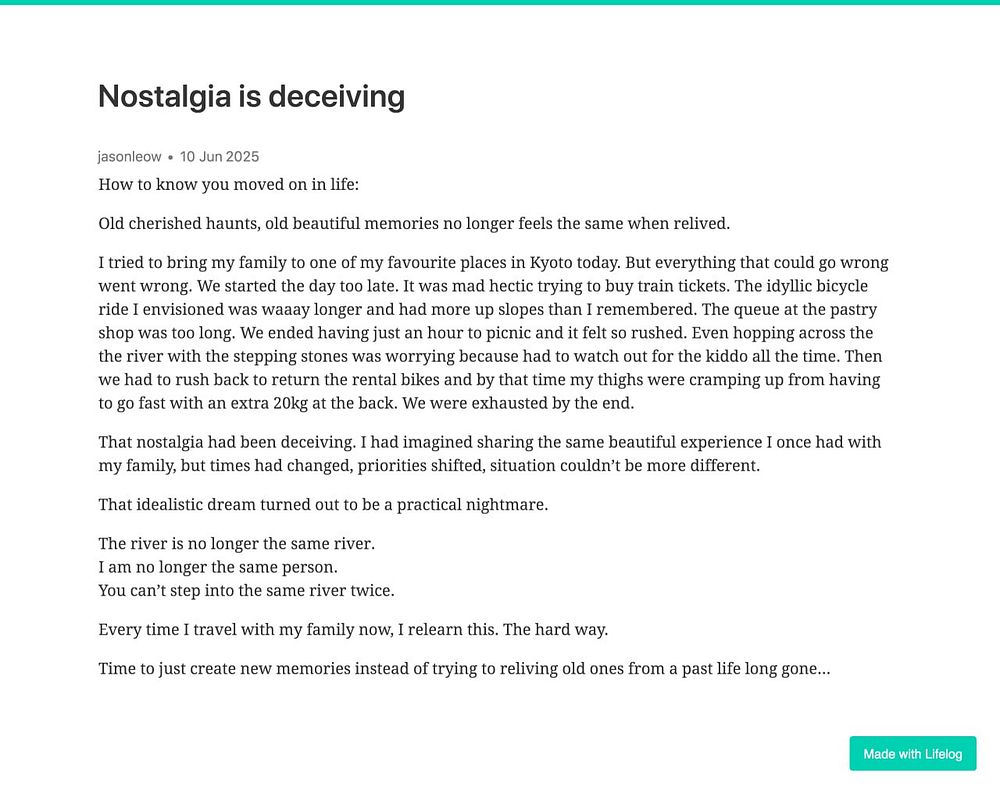Image resolution: width=1000 pixels, height=791 pixels.
Task: Click the line 'How to know you moved on in life:'
Action: click(x=228, y=184)
